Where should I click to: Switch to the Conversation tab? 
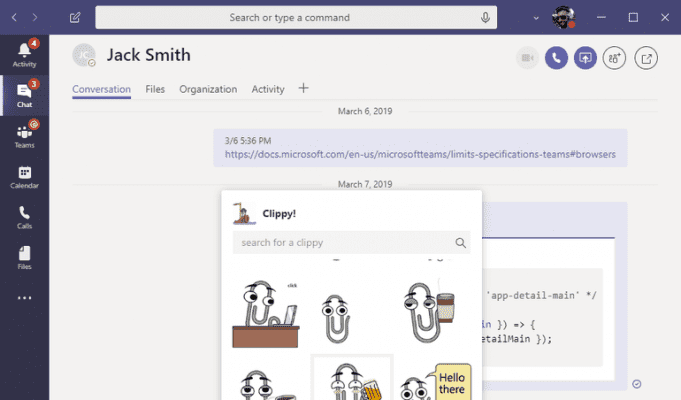coord(101,89)
